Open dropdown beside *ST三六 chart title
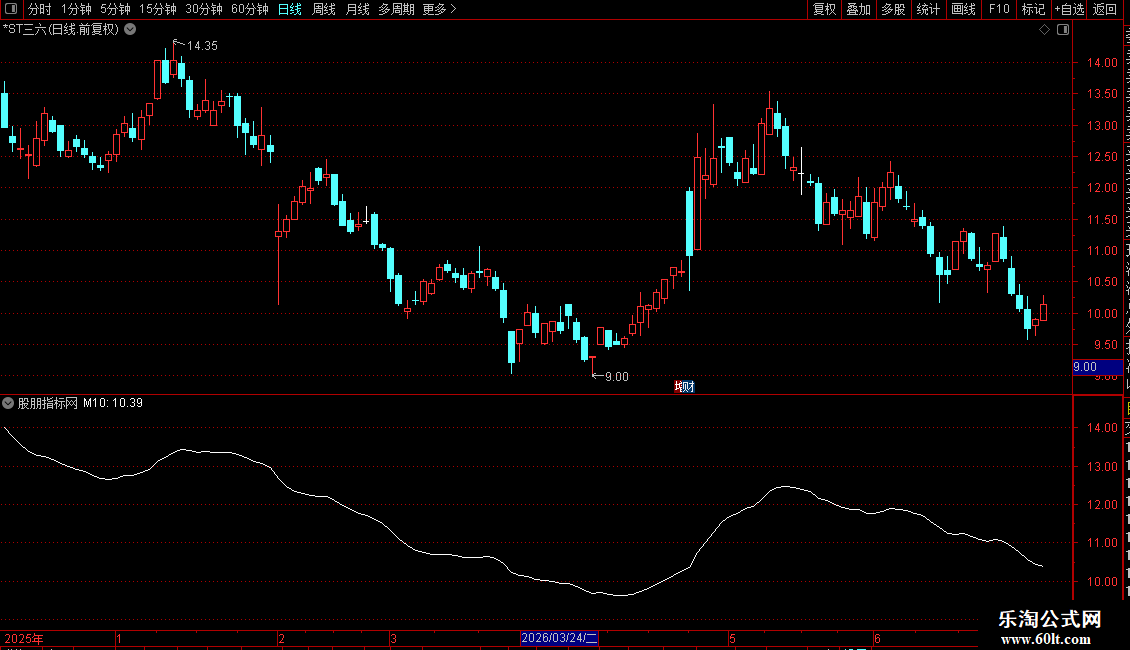This screenshot has width=1130, height=650. coord(130,30)
